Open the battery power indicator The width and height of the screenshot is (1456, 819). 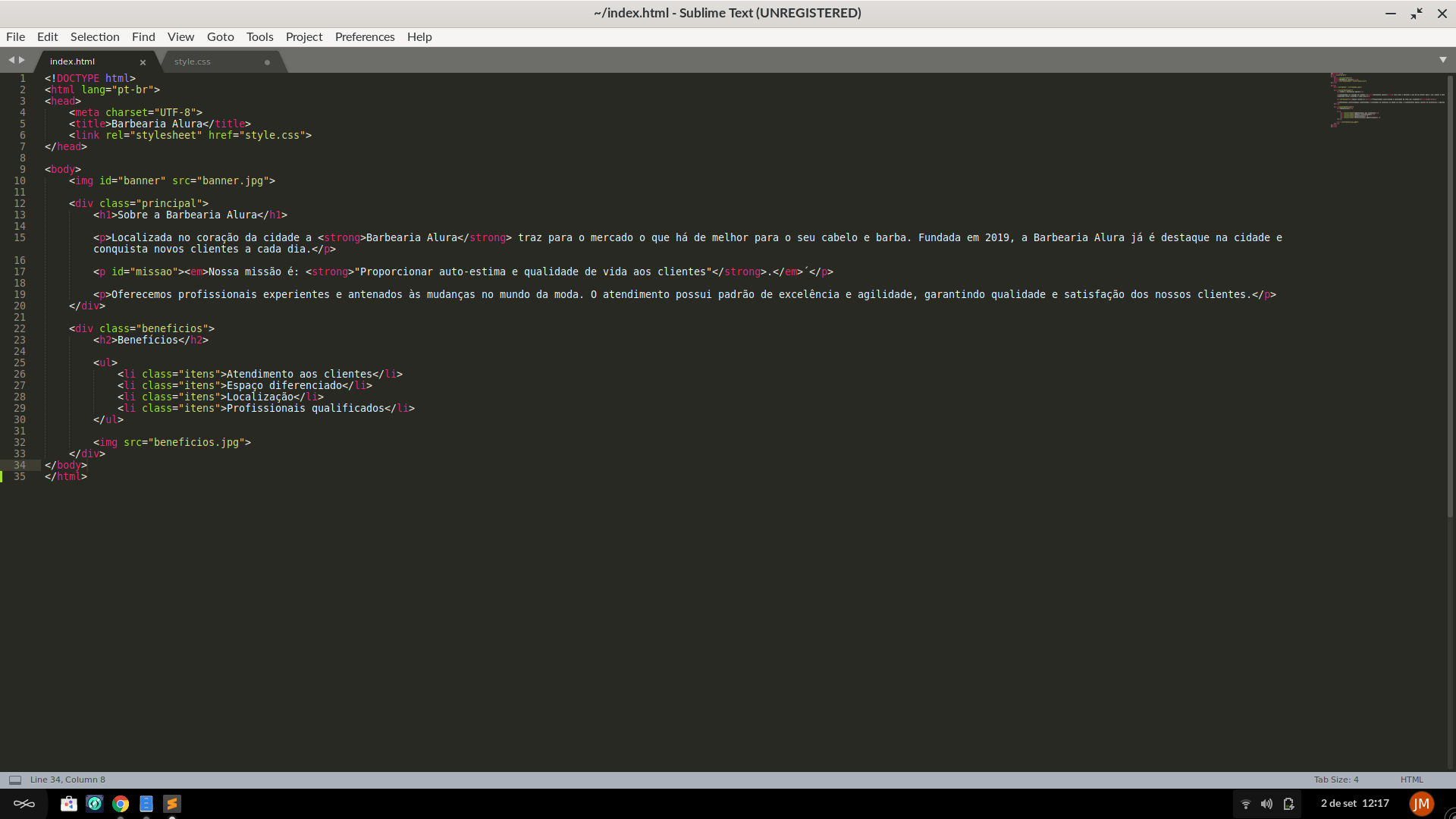pyautogui.click(x=1288, y=804)
